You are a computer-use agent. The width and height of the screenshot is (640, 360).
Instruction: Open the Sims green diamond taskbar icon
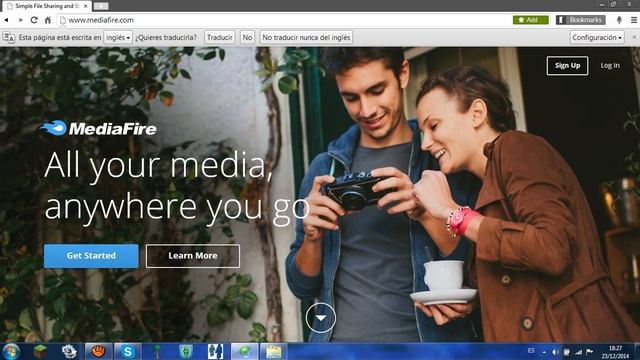point(186,351)
